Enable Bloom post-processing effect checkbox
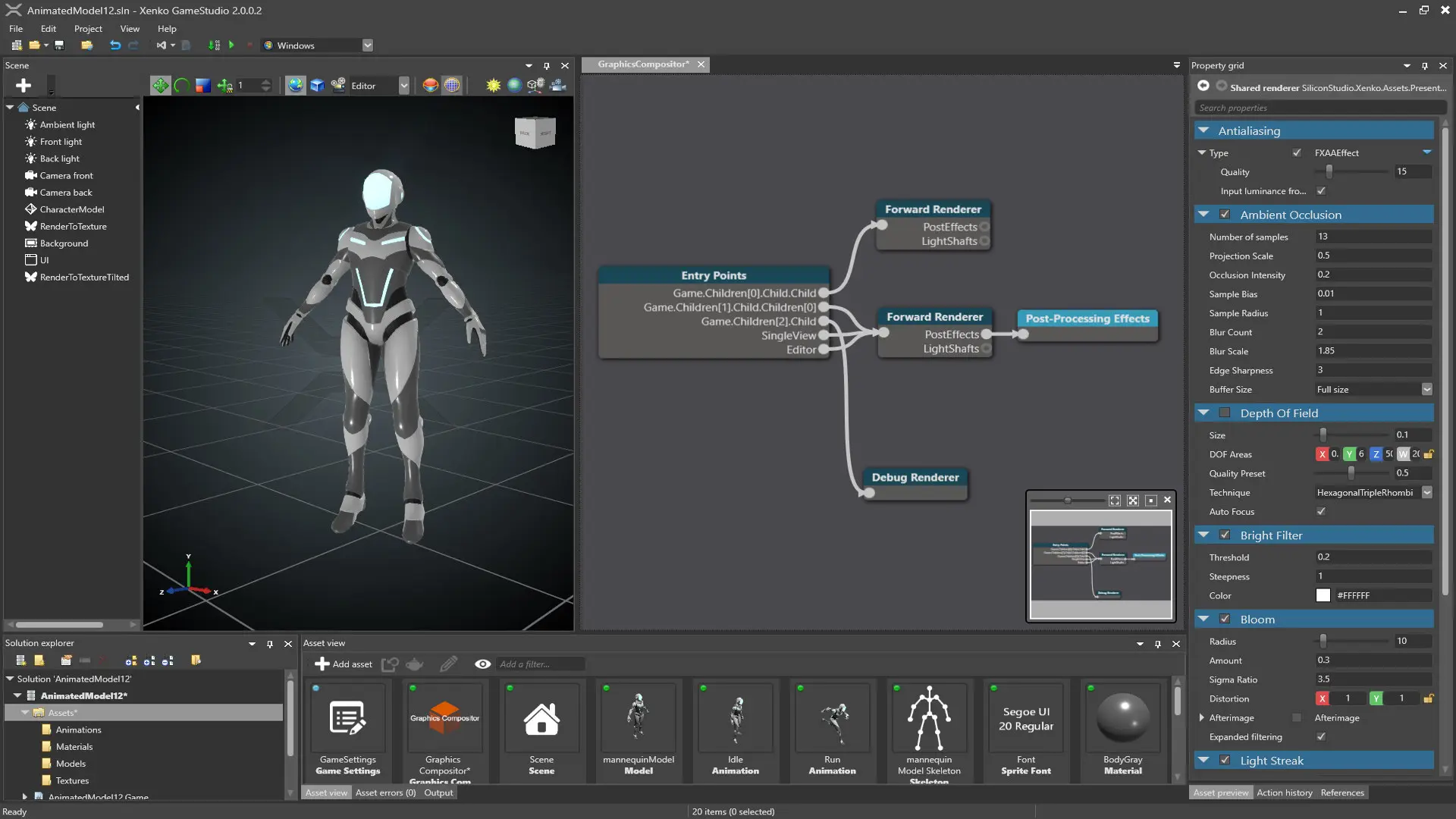Screen dimensions: 1456x819 pyautogui.click(x=1224, y=618)
